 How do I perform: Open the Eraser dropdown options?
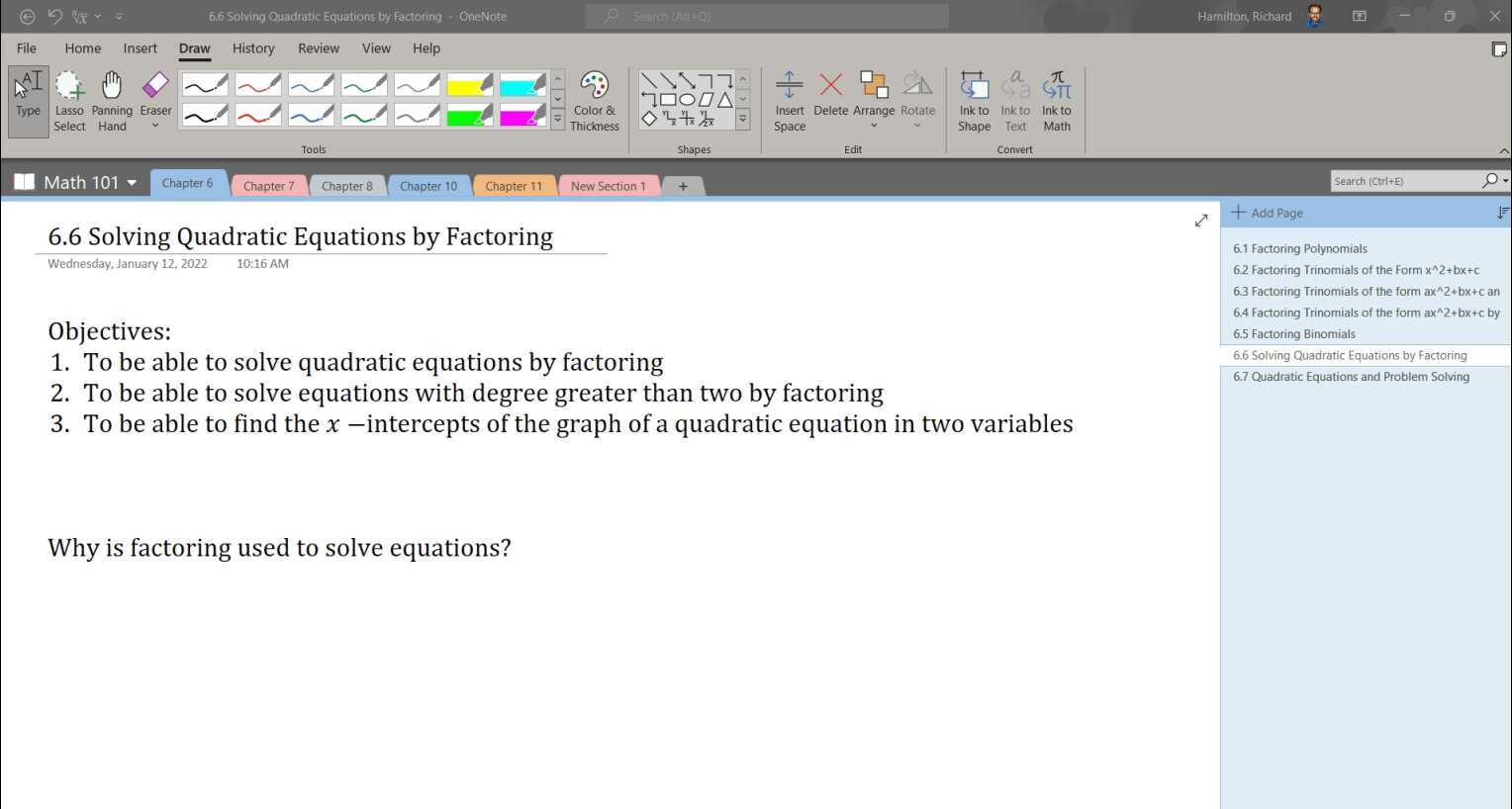click(x=155, y=126)
